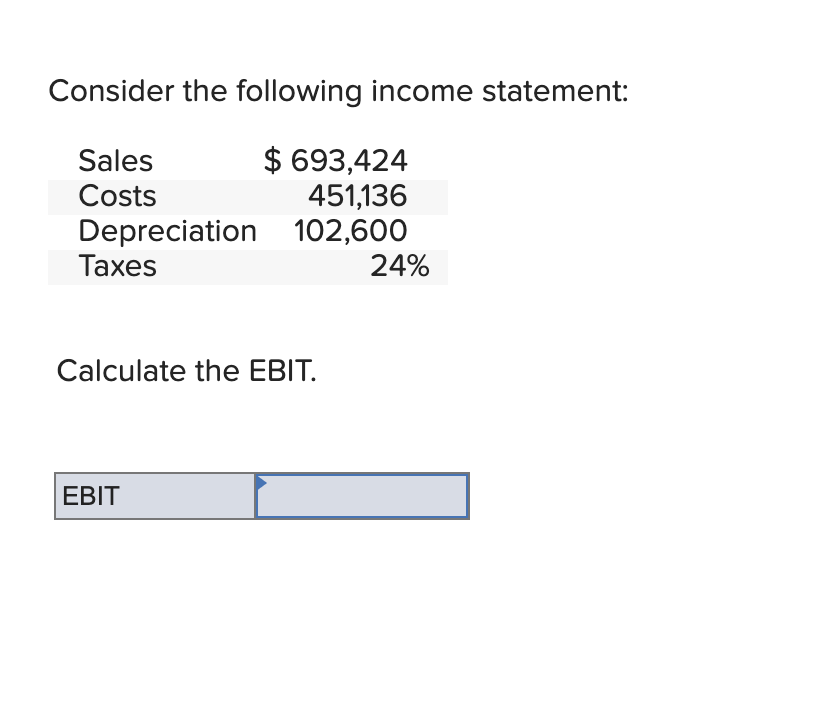Click the Depreciation row label
The width and height of the screenshot is (828, 708).
[x=167, y=231]
